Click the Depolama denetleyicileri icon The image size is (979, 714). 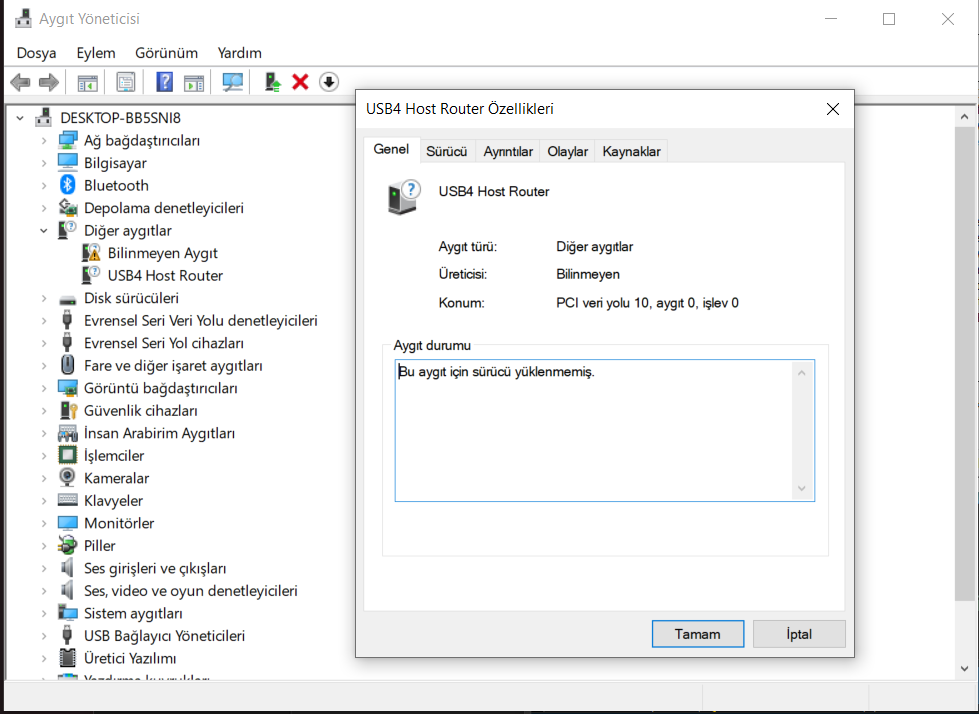tap(67, 208)
